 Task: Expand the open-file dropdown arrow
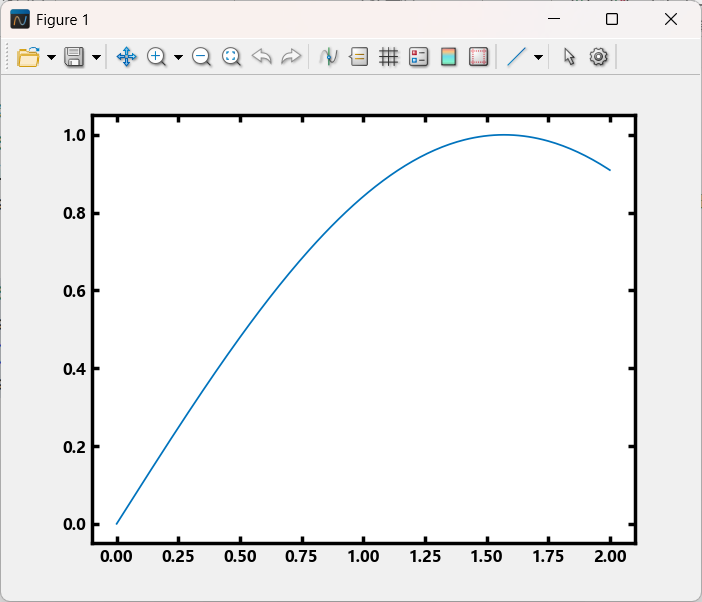[51, 57]
